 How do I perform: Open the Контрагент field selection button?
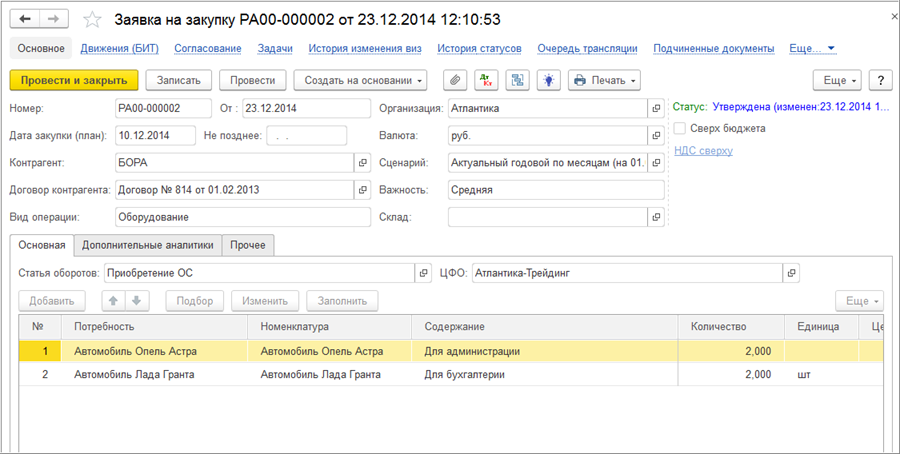pos(362,162)
